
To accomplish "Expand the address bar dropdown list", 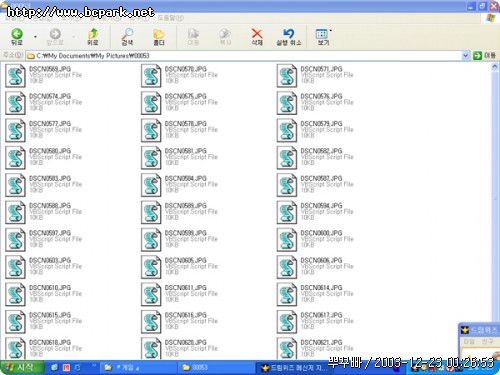I will [x=465, y=56].
